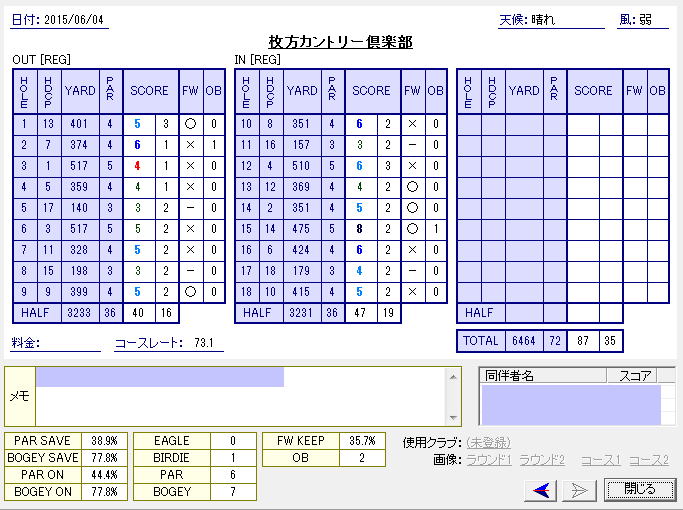Click the course title 枚方カントリー倶楽部
This screenshot has width=683, height=510.
point(341,42)
